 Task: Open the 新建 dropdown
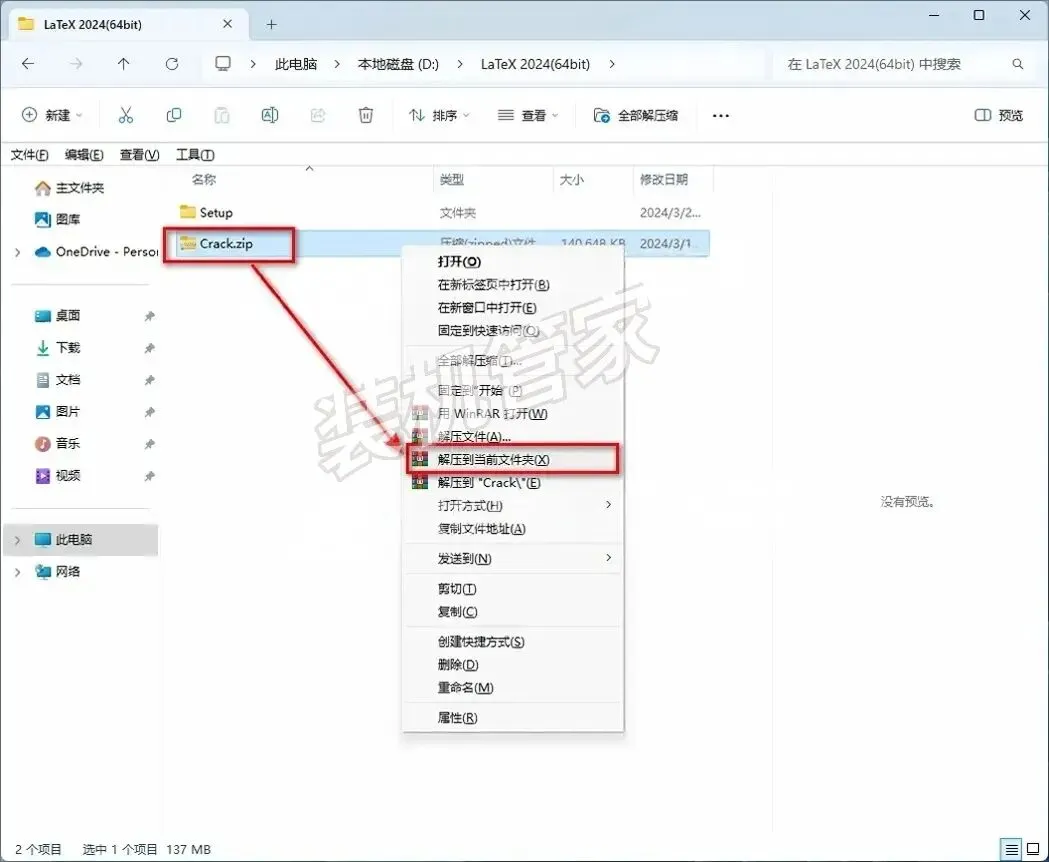coord(52,115)
